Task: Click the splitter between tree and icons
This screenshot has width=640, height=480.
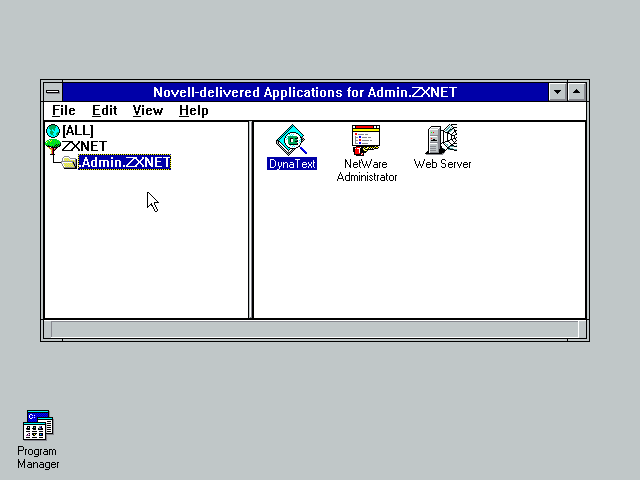Action: coord(251,220)
